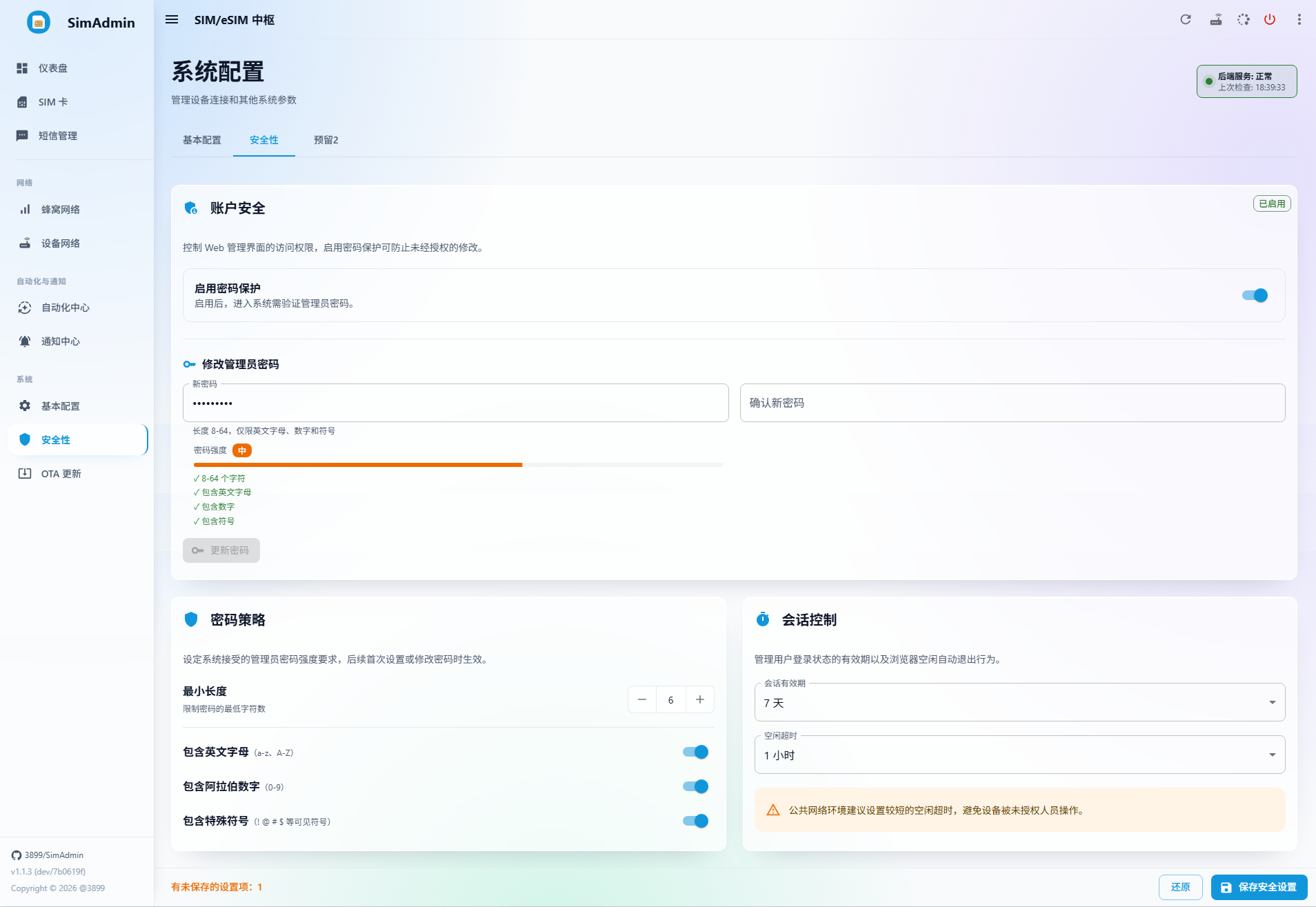Screen dimensions: 1316x907
Task: Increase minimum length with plus button
Action: click(x=700, y=699)
